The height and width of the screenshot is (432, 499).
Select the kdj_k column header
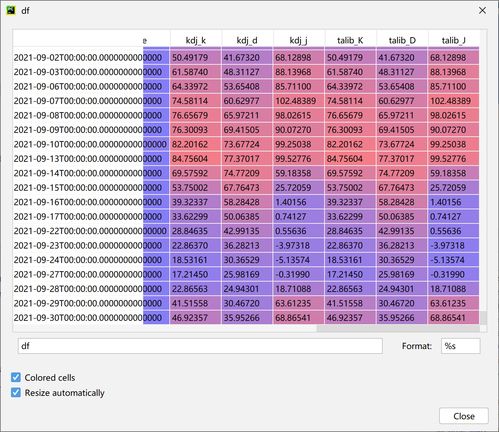[x=196, y=40]
